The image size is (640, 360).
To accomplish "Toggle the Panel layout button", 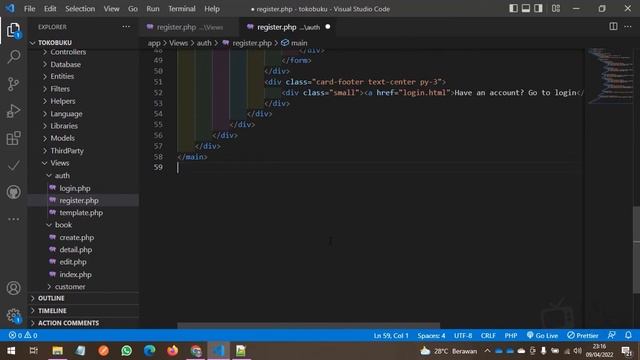I will pyautogui.click(x=526, y=9).
